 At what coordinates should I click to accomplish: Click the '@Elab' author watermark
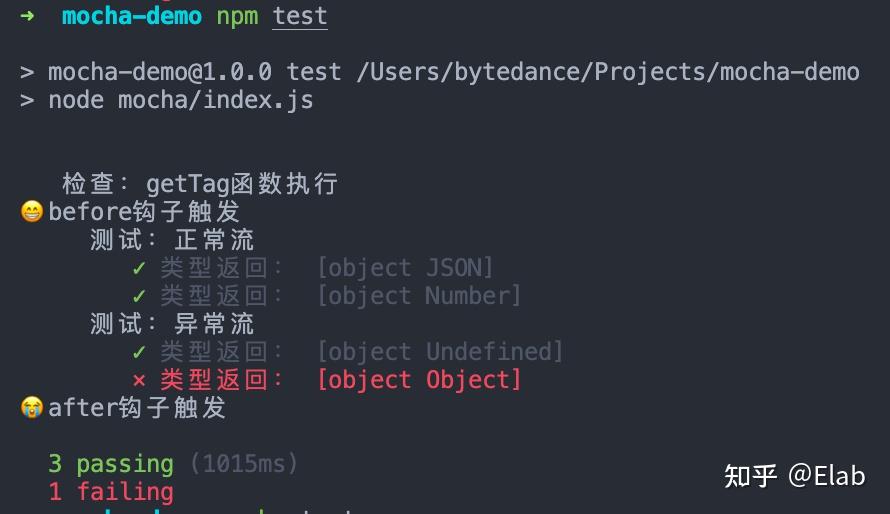(826, 476)
